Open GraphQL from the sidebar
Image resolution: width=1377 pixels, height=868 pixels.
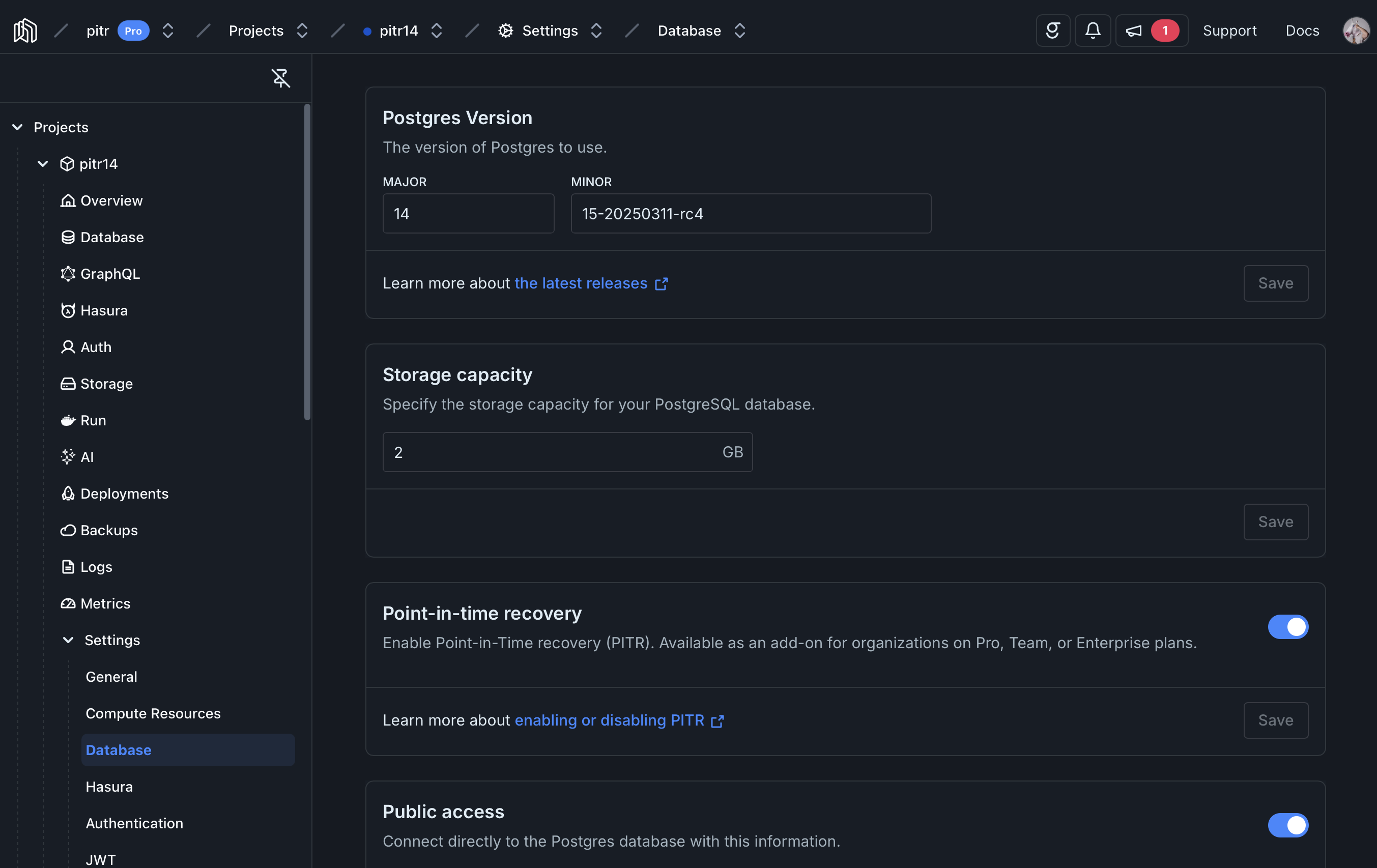pyautogui.click(x=110, y=274)
